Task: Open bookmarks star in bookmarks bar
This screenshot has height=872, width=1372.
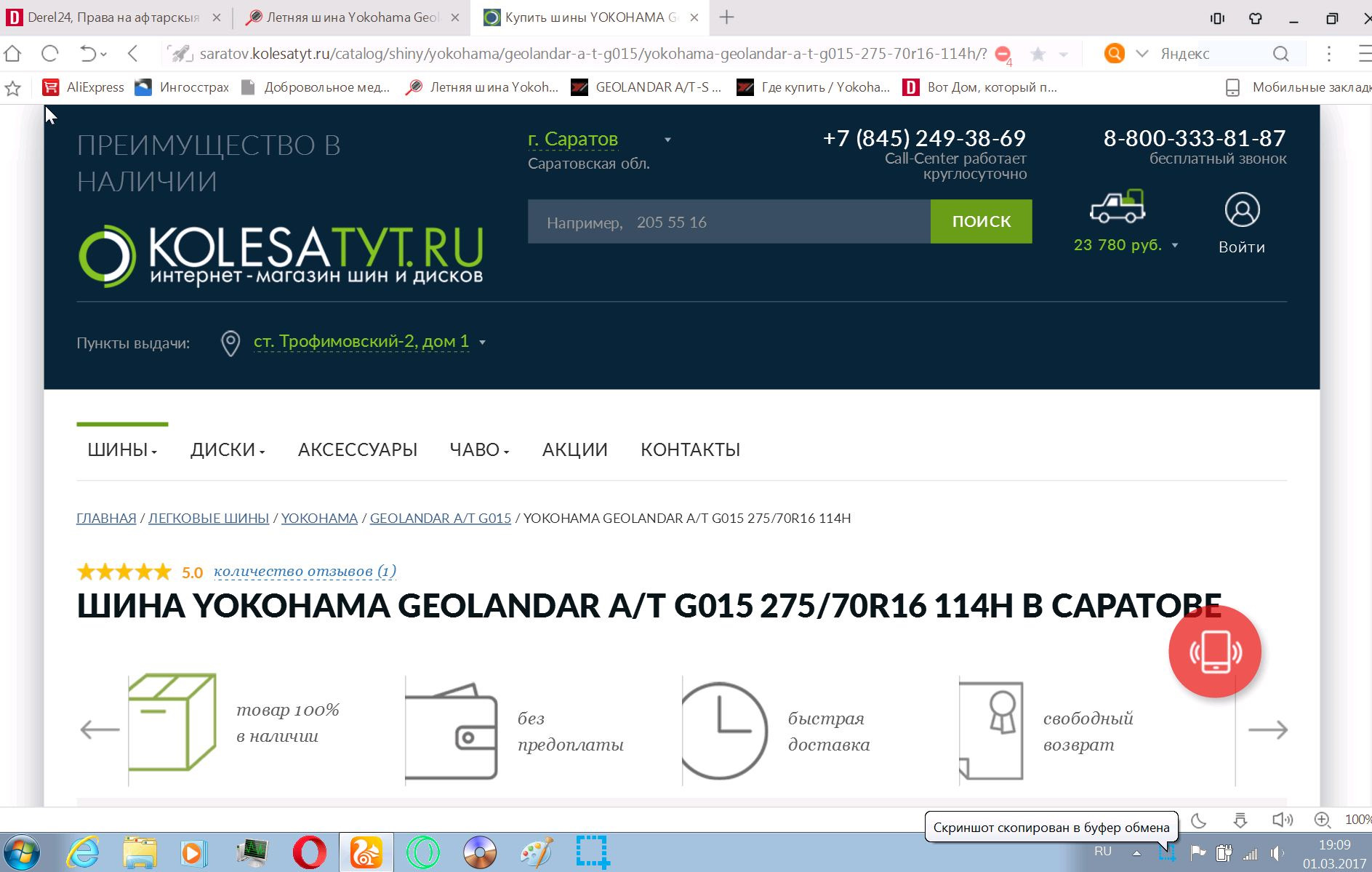Action: 12,88
